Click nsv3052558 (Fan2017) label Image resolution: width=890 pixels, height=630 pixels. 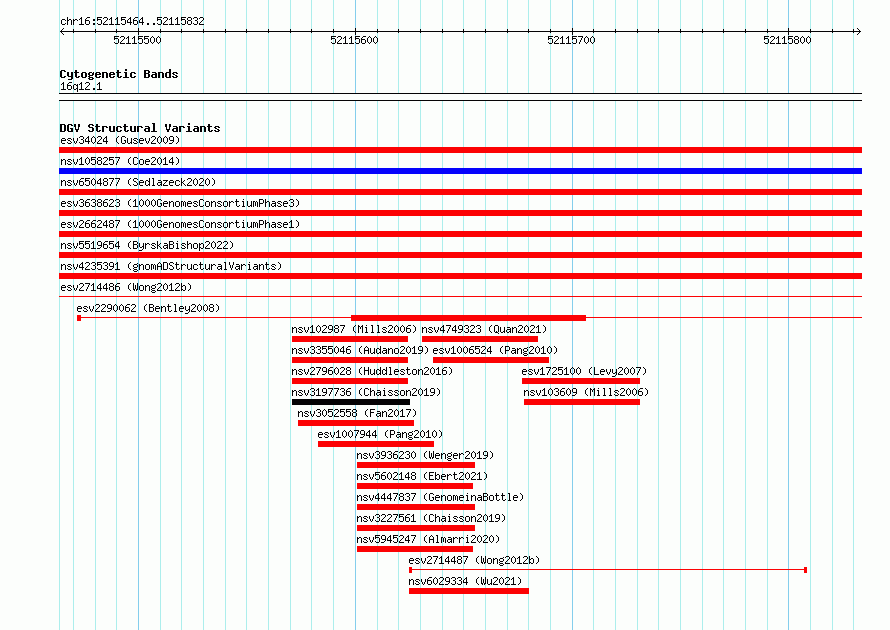tap(357, 413)
